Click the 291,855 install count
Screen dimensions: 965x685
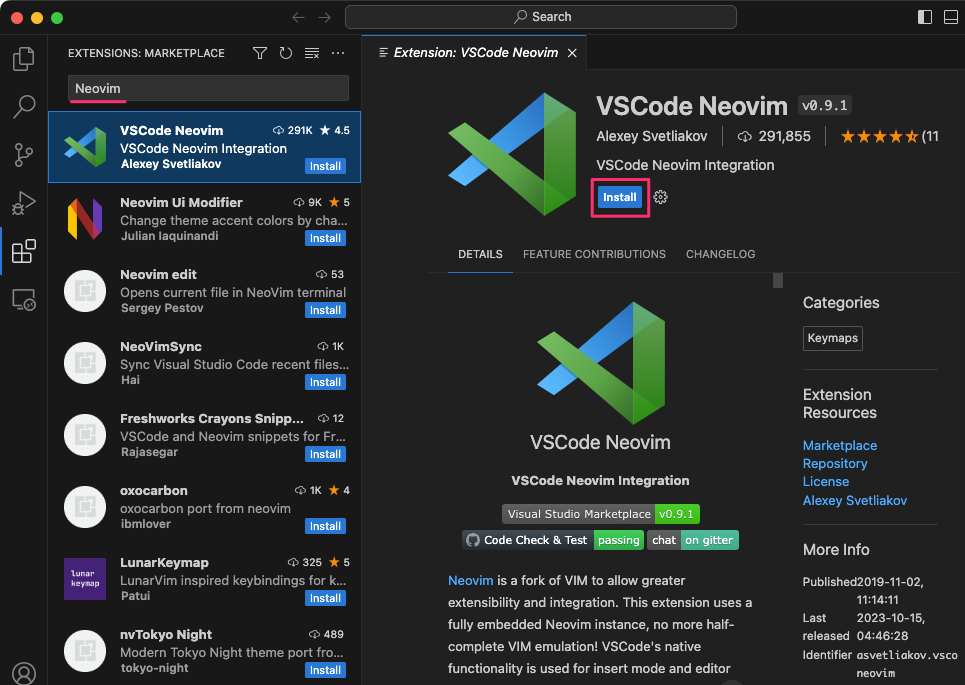coord(774,136)
